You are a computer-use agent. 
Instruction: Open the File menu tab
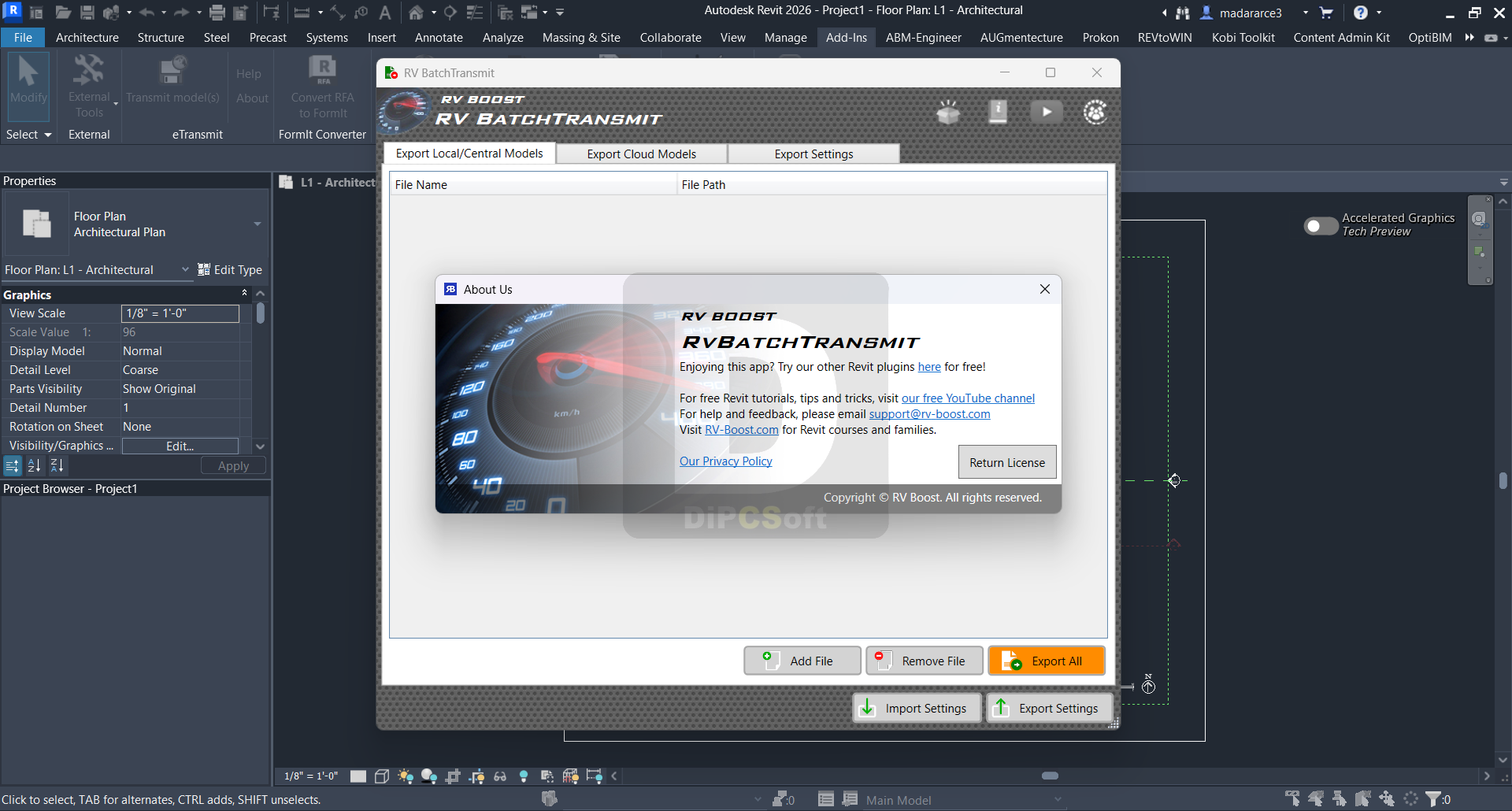pos(23,37)
